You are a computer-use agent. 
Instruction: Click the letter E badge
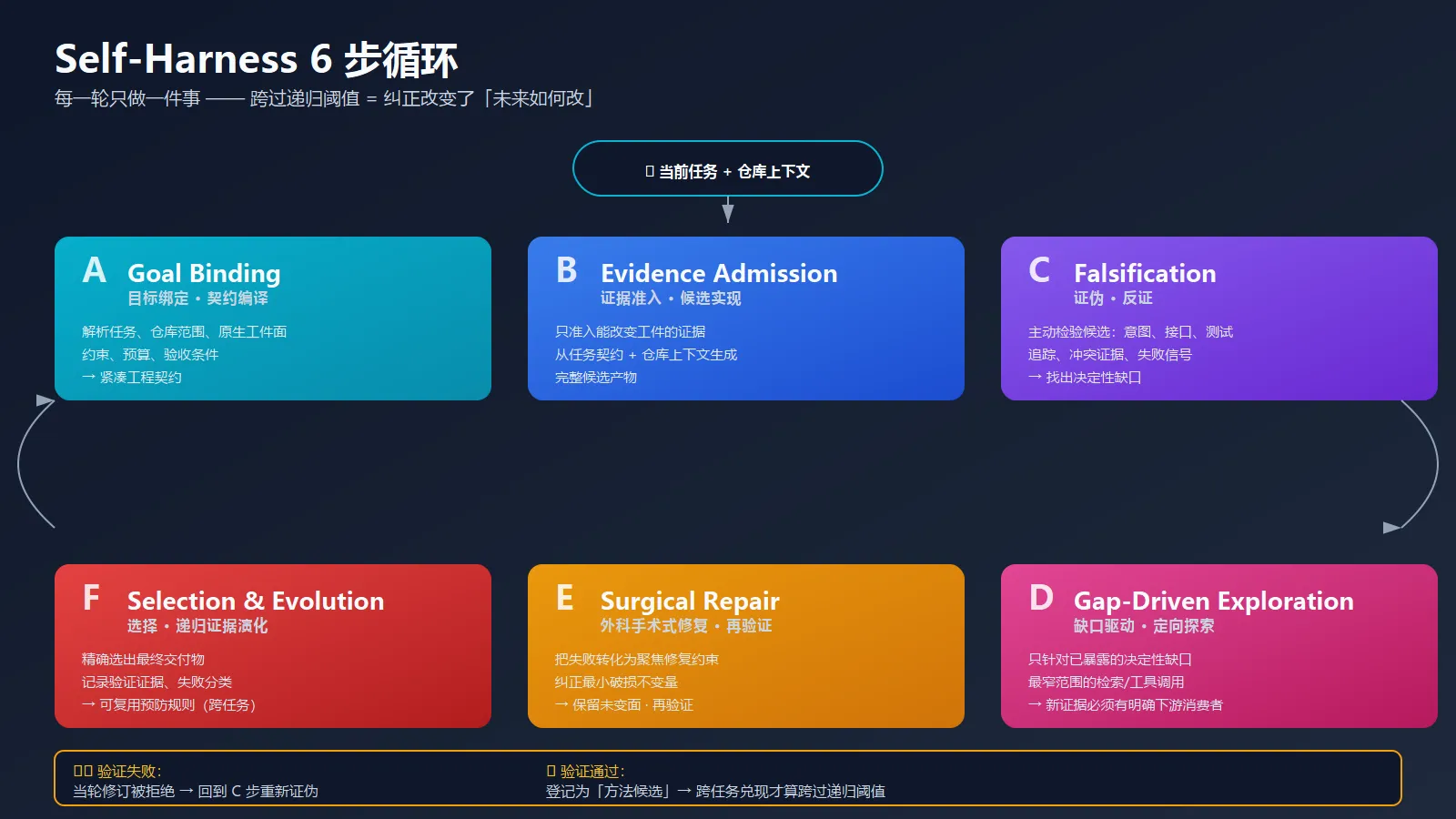tap(565, 598)
